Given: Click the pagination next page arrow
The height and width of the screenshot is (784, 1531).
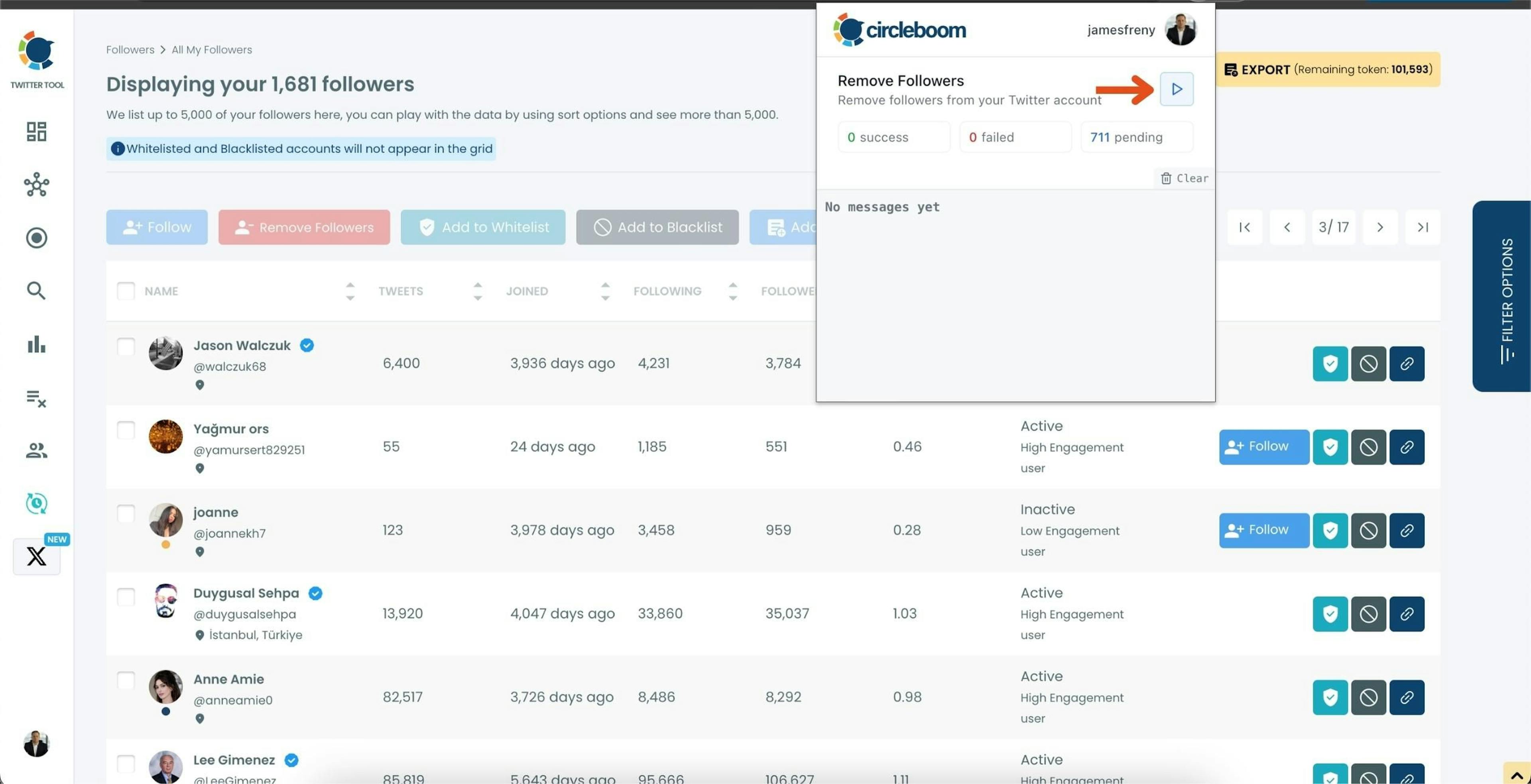Looking at the screenshot, I should [1379, 226].
